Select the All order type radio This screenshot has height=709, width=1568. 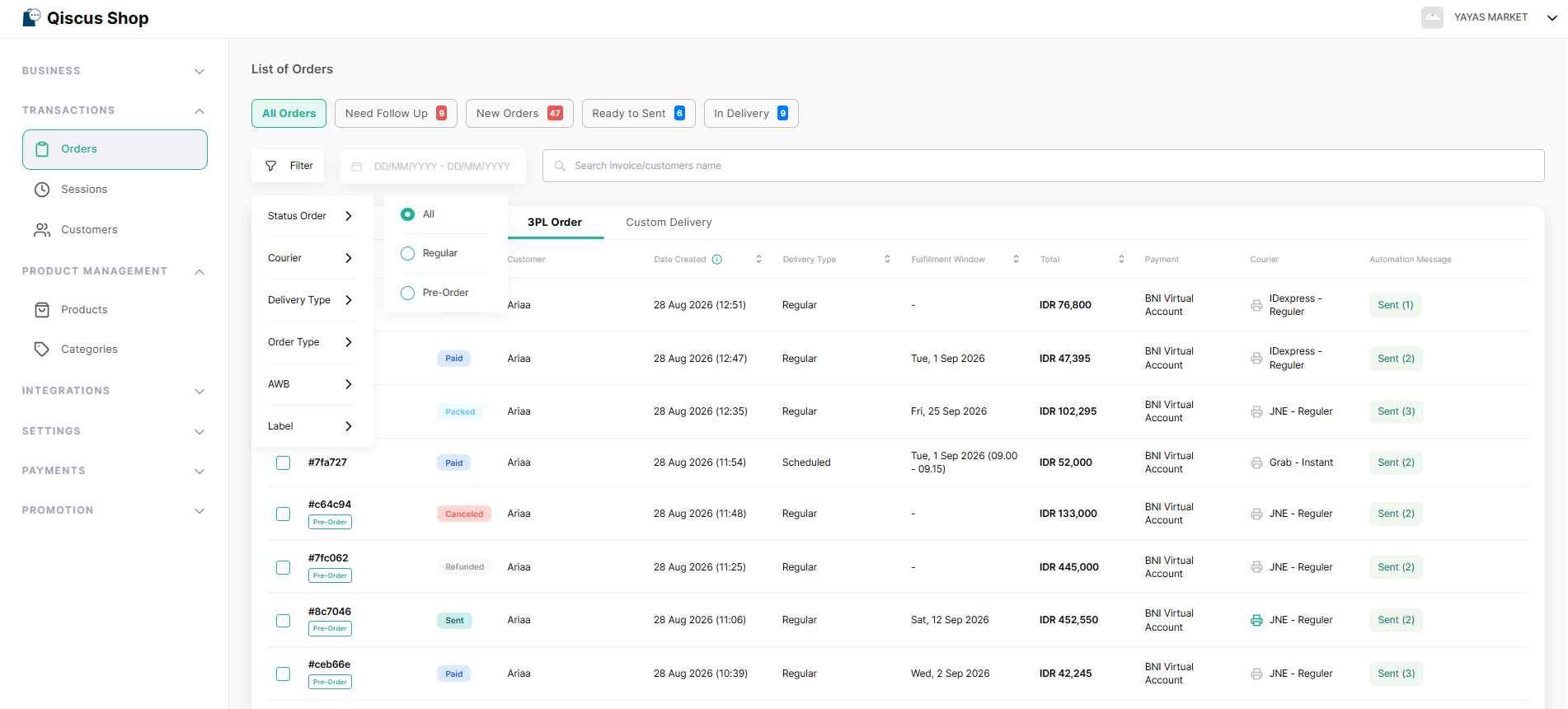pos(407,214)
